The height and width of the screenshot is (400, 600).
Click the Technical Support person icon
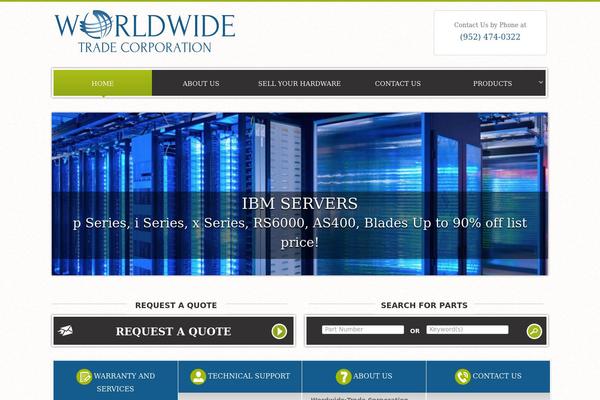pos(198,377)
